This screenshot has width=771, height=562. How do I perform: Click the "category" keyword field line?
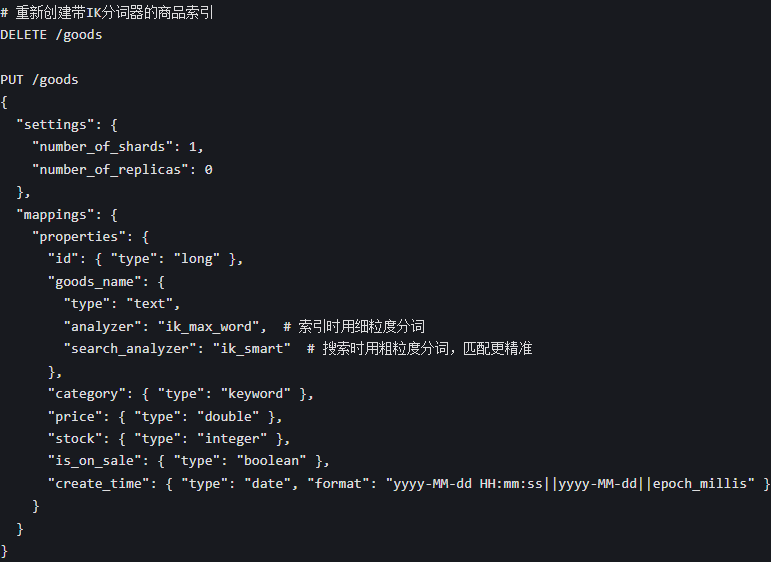coord(180,394)
